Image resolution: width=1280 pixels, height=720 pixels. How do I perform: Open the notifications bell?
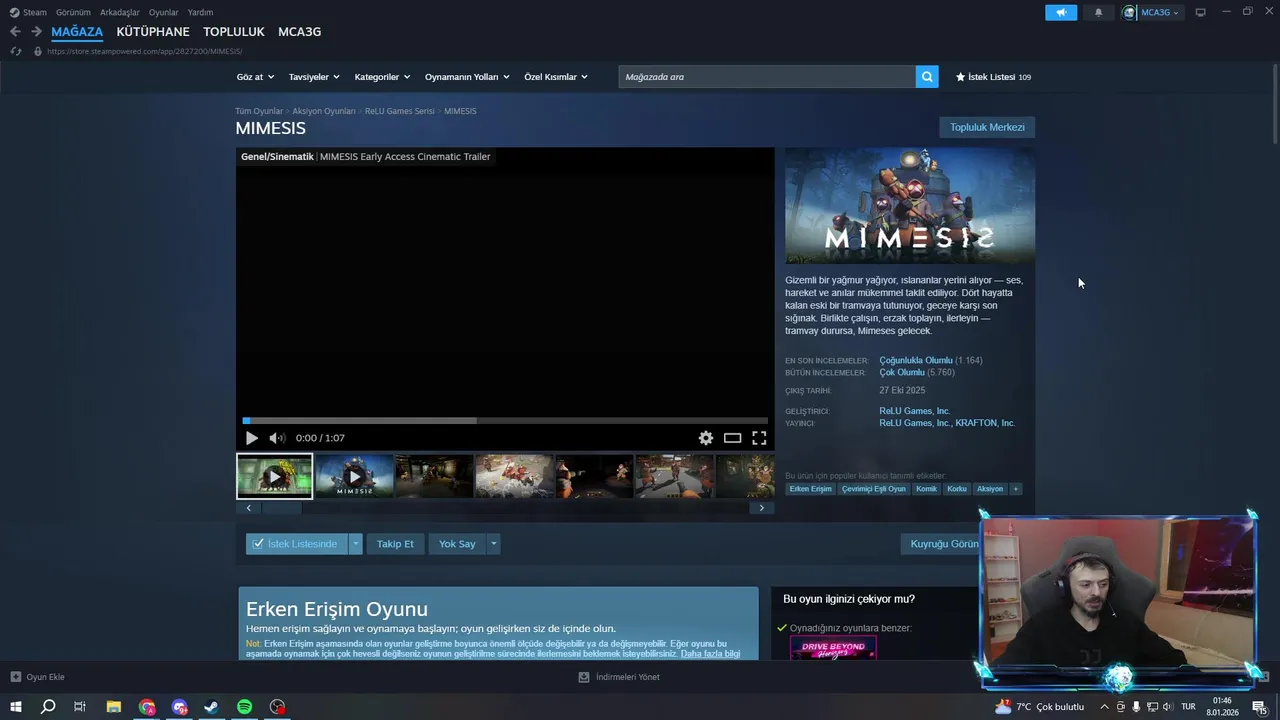coord(1099,12)
